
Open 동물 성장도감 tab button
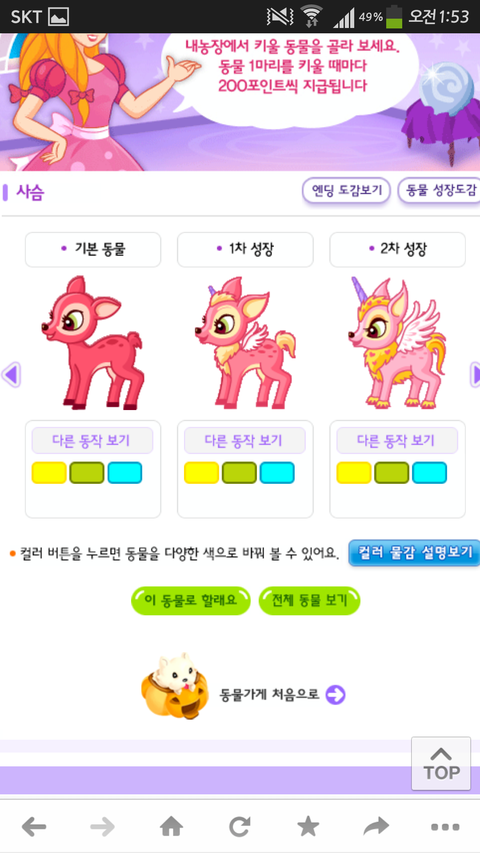[x=439, y=190]
